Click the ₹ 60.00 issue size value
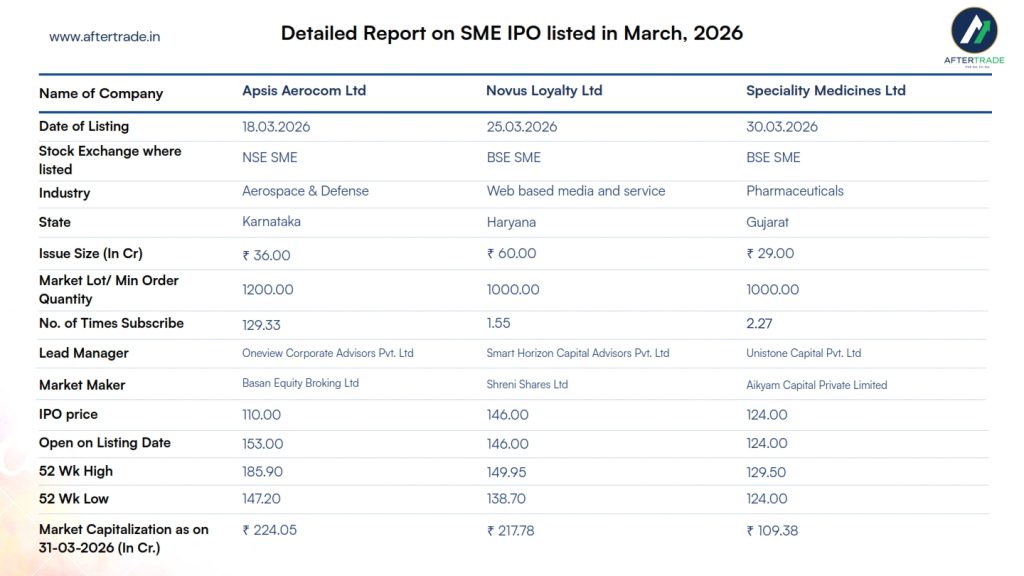The image size is (1024, 576). pos(511,254)
